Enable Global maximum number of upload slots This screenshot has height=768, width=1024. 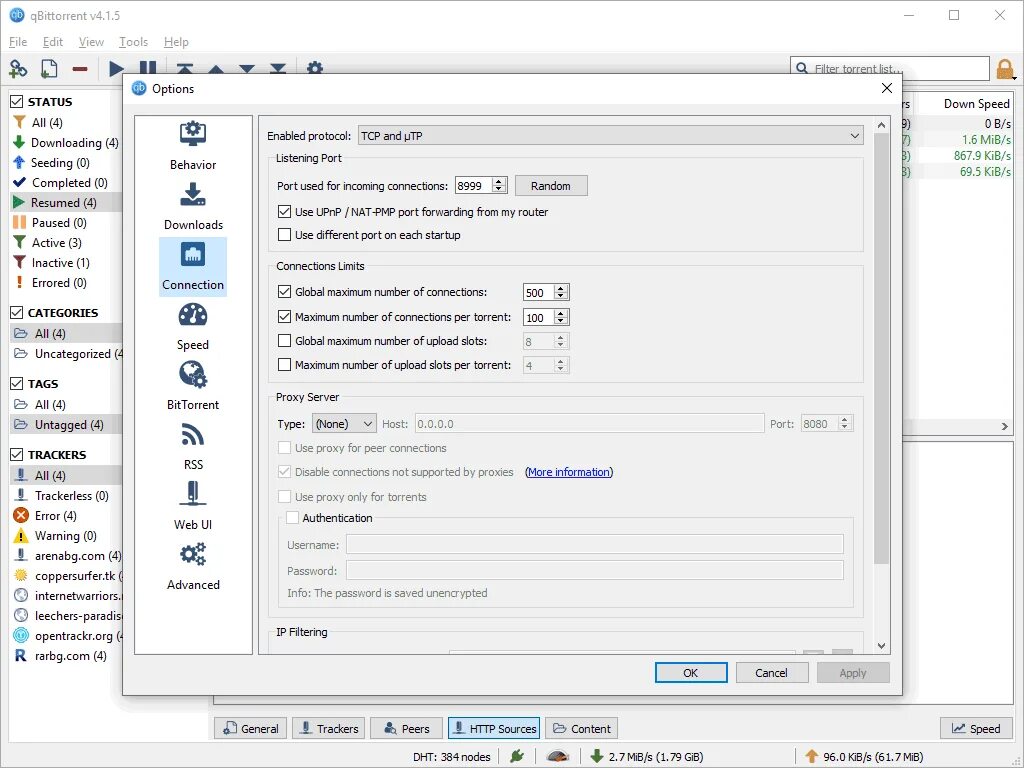[284, 341]
